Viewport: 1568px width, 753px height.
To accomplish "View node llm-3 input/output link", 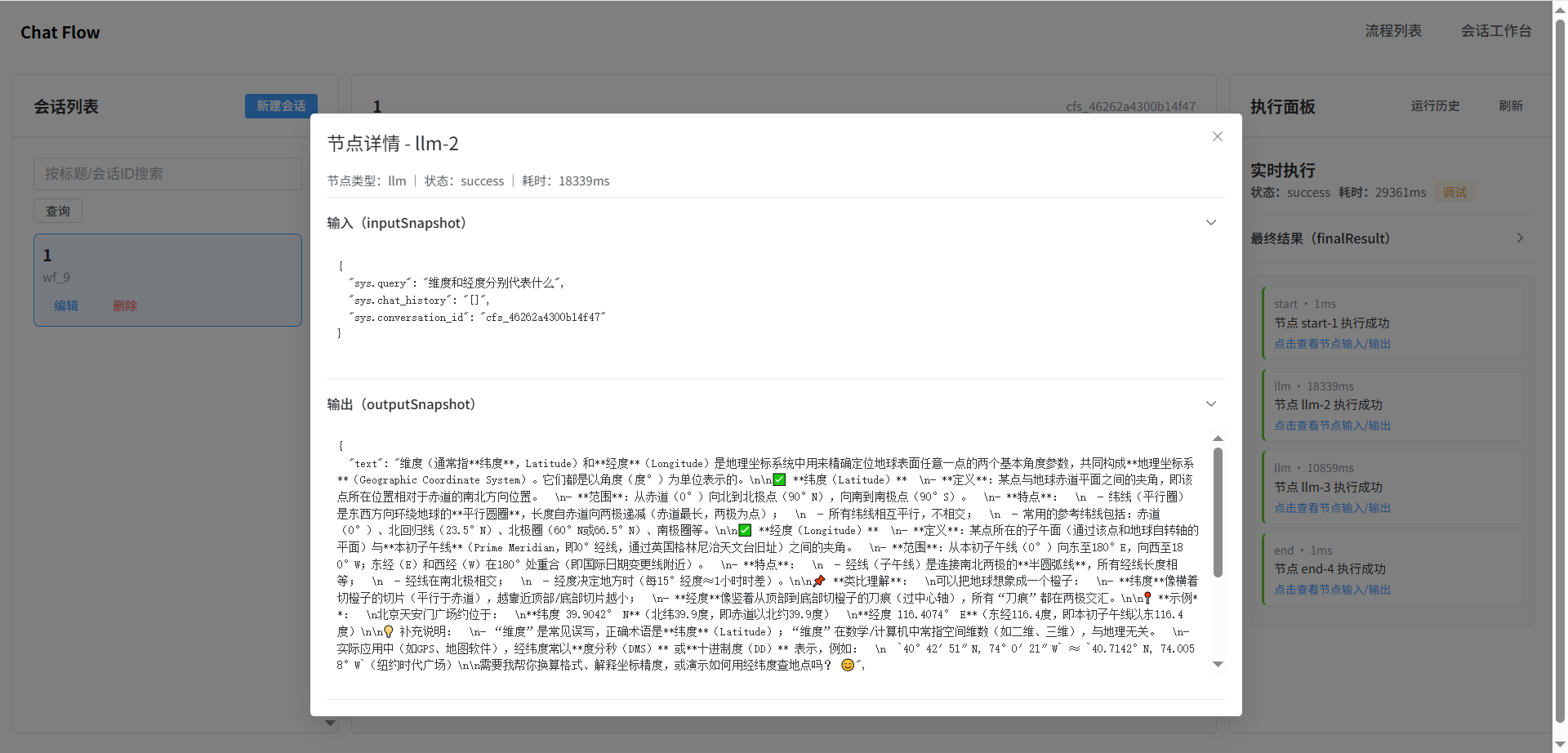I will pyautogui.click(x=1332, y=508).
